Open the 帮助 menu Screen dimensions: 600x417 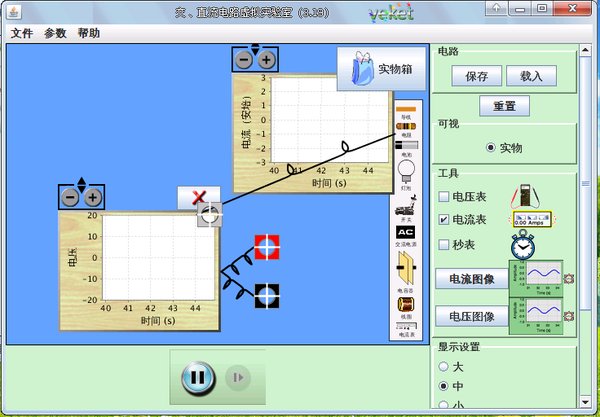(x=89, y=33)
